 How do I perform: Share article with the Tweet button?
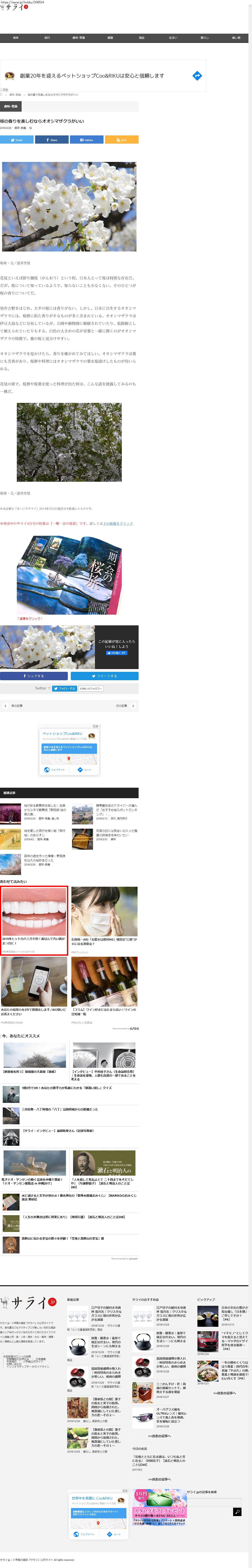click(x=17, y=140)
